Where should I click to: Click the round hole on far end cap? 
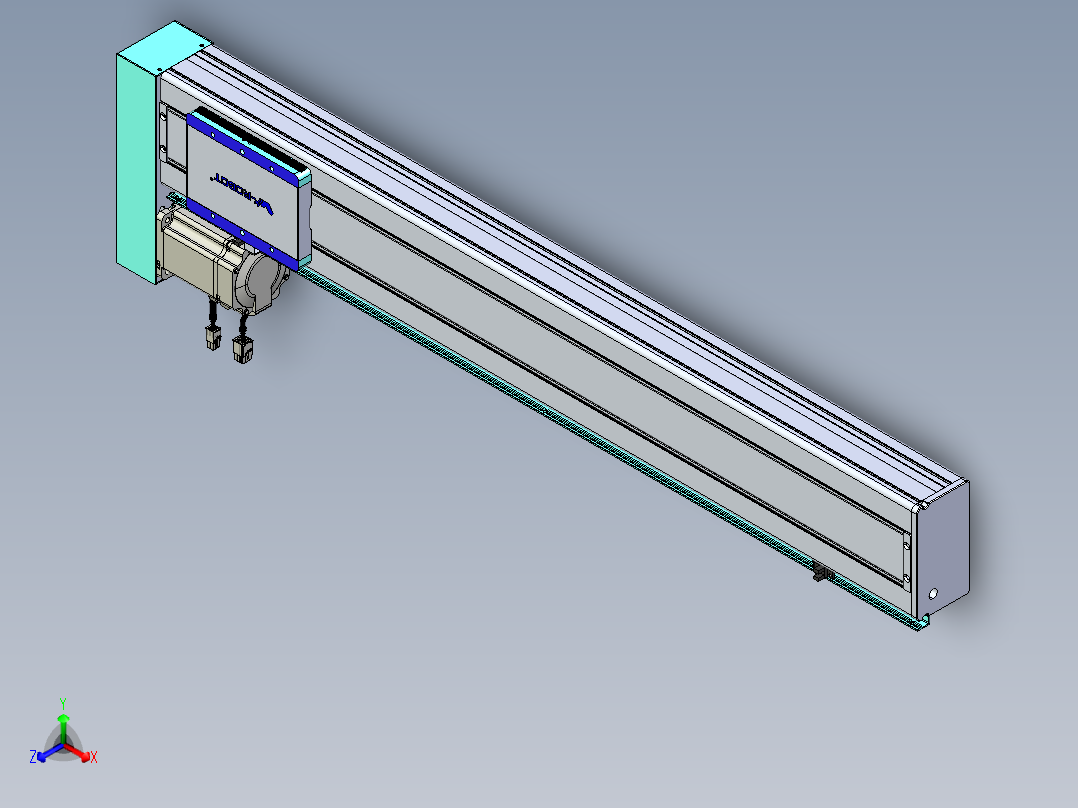pyautogui.click(x=933, y=593)
